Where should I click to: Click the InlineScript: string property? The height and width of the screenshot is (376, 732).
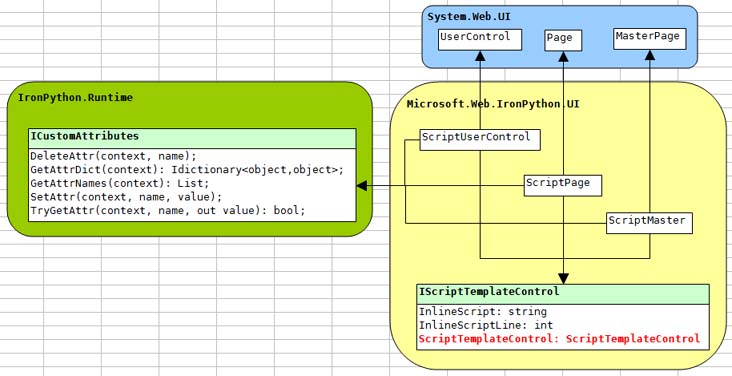point(483,311)
